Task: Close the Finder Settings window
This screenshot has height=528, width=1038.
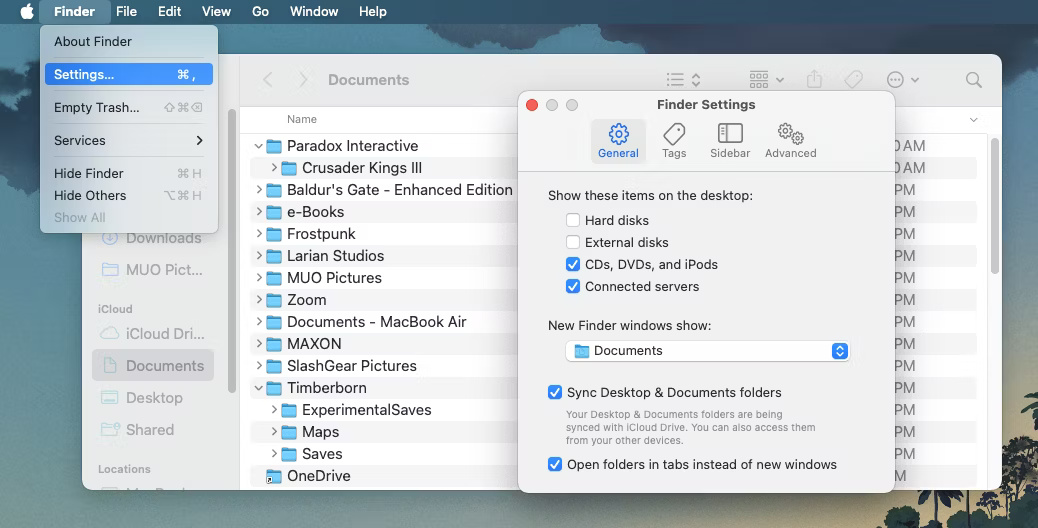Action: 532,105
